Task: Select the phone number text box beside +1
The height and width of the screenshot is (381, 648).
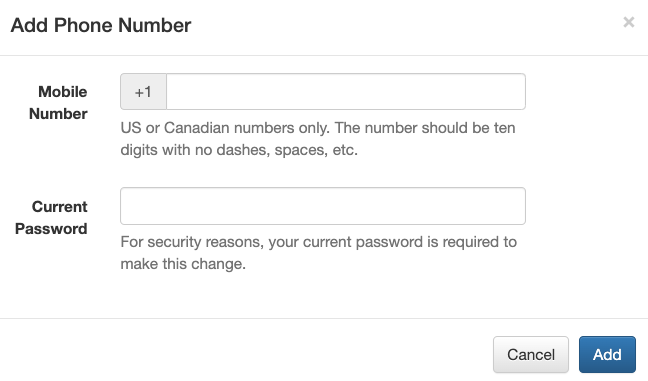Action: tap(346, 92)
